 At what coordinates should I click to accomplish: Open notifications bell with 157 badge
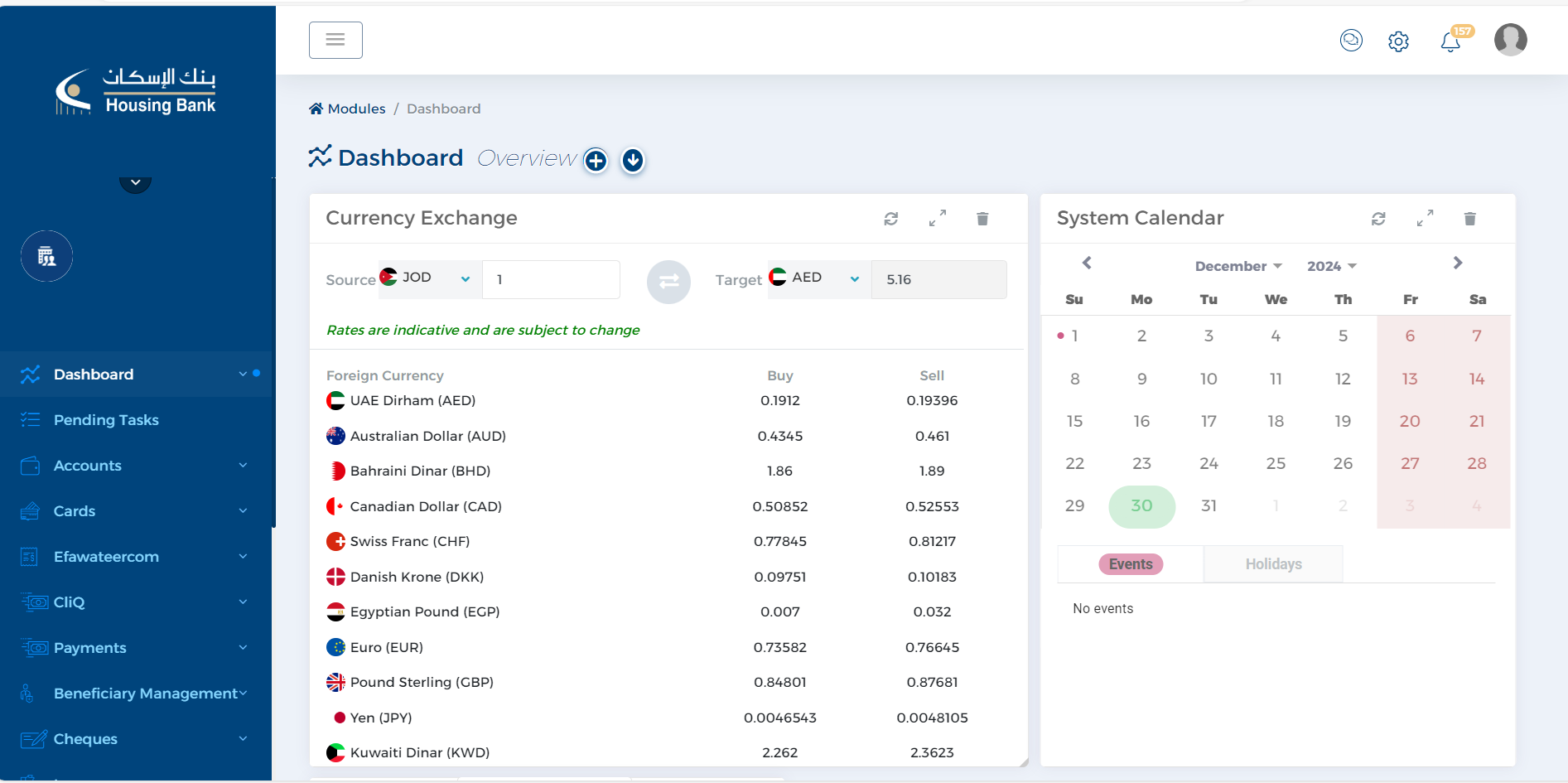tap(1451, 41)
